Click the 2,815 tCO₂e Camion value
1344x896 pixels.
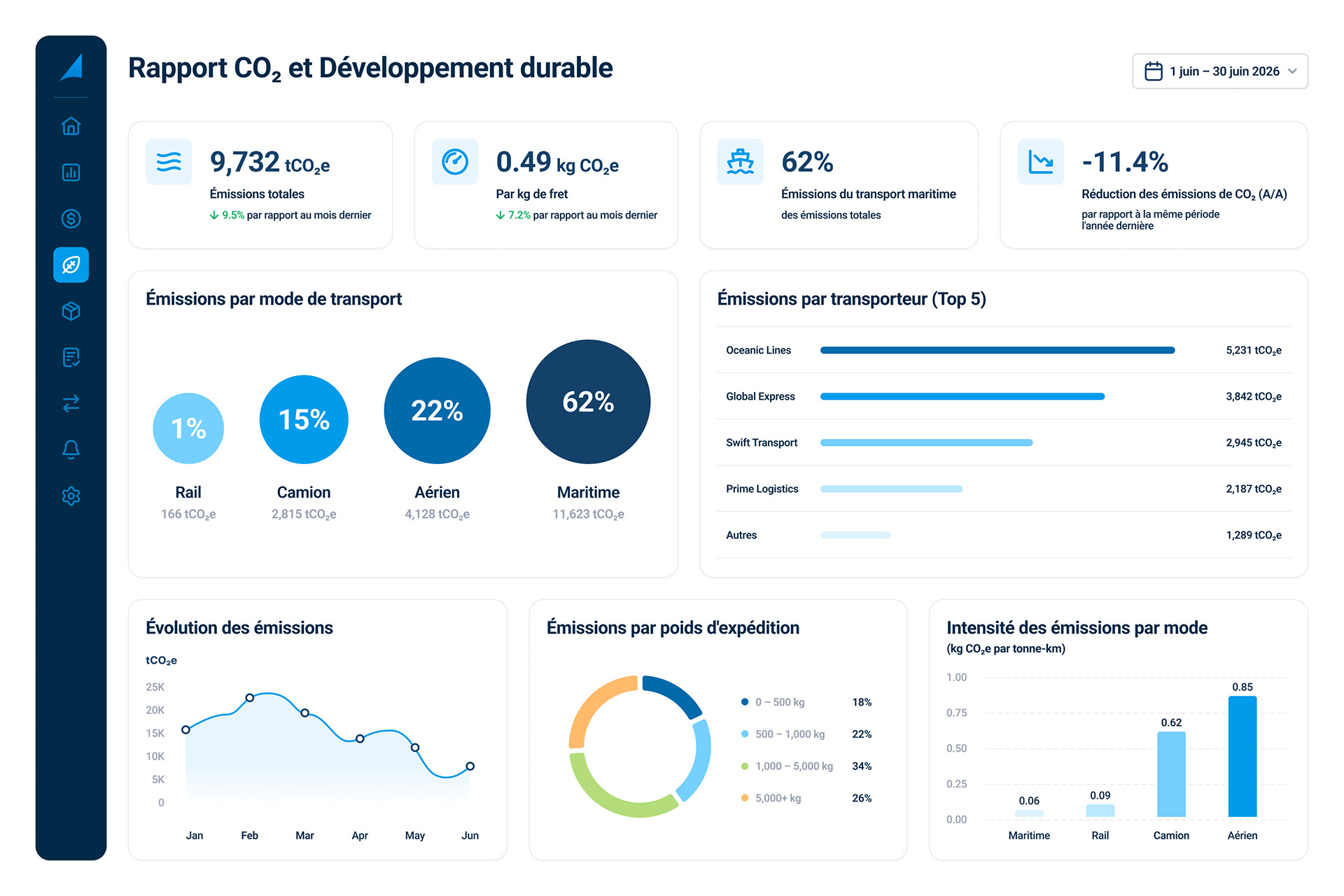[304, 514]
